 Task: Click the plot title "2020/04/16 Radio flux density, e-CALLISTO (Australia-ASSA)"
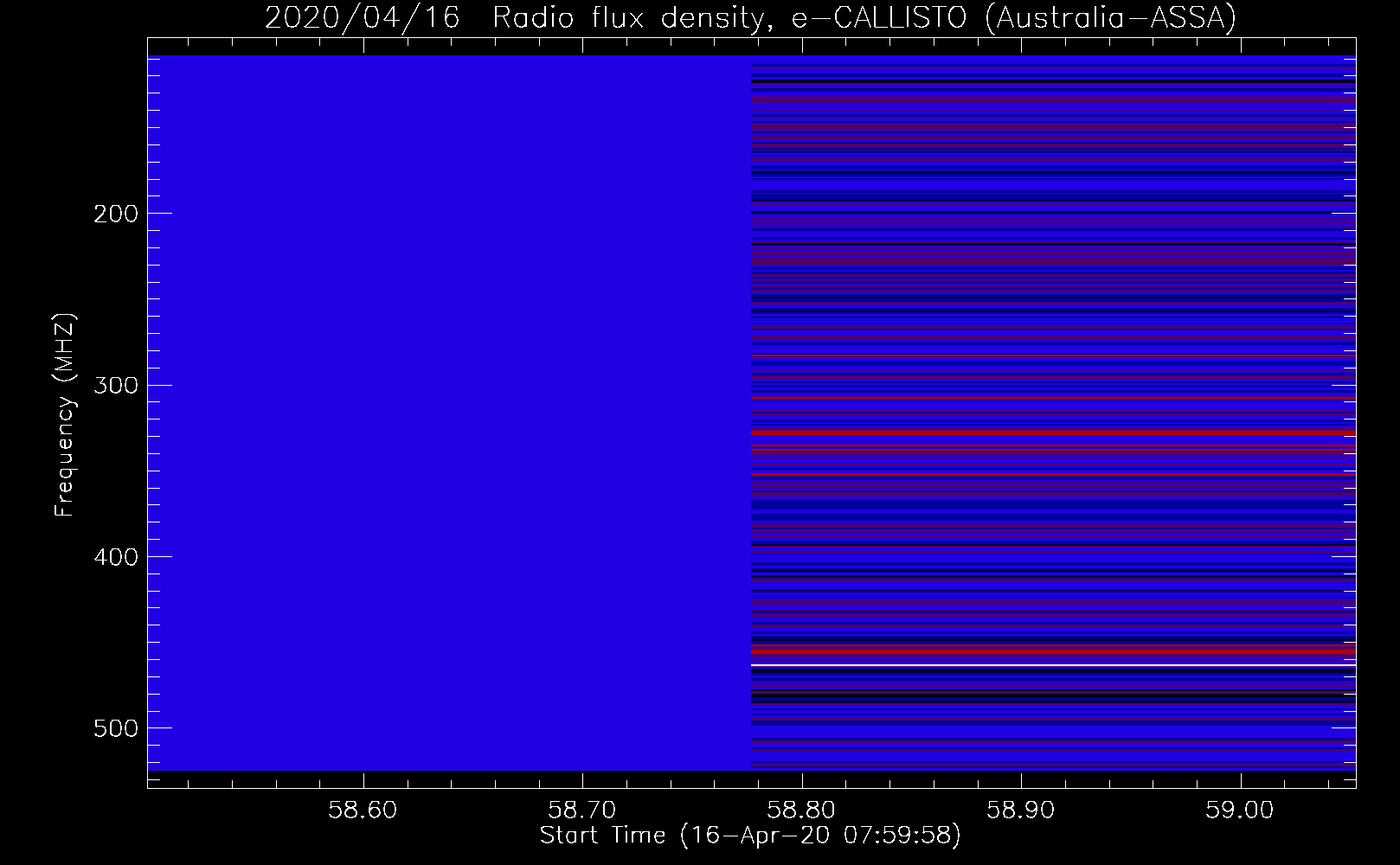click(750, 17)
